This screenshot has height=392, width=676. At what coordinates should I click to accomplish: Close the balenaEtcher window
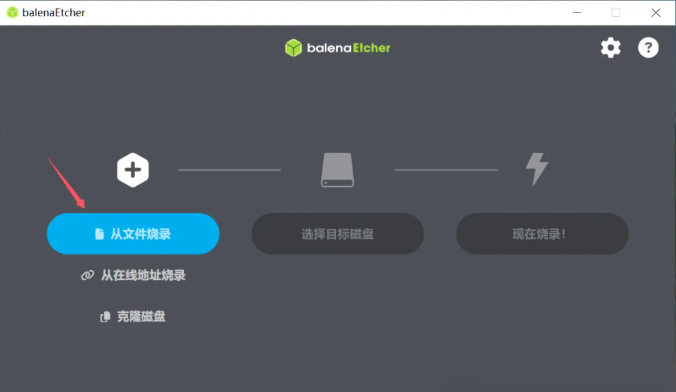click(x=656, y=13)
